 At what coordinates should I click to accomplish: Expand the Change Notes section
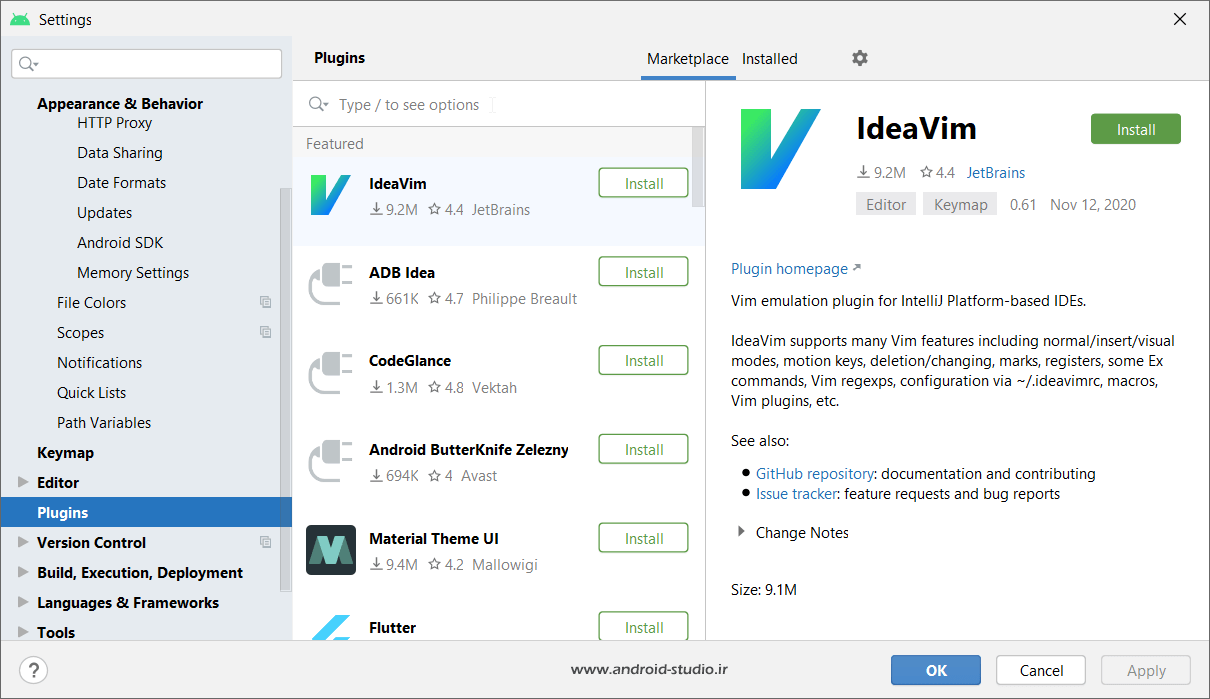(741, 532)
